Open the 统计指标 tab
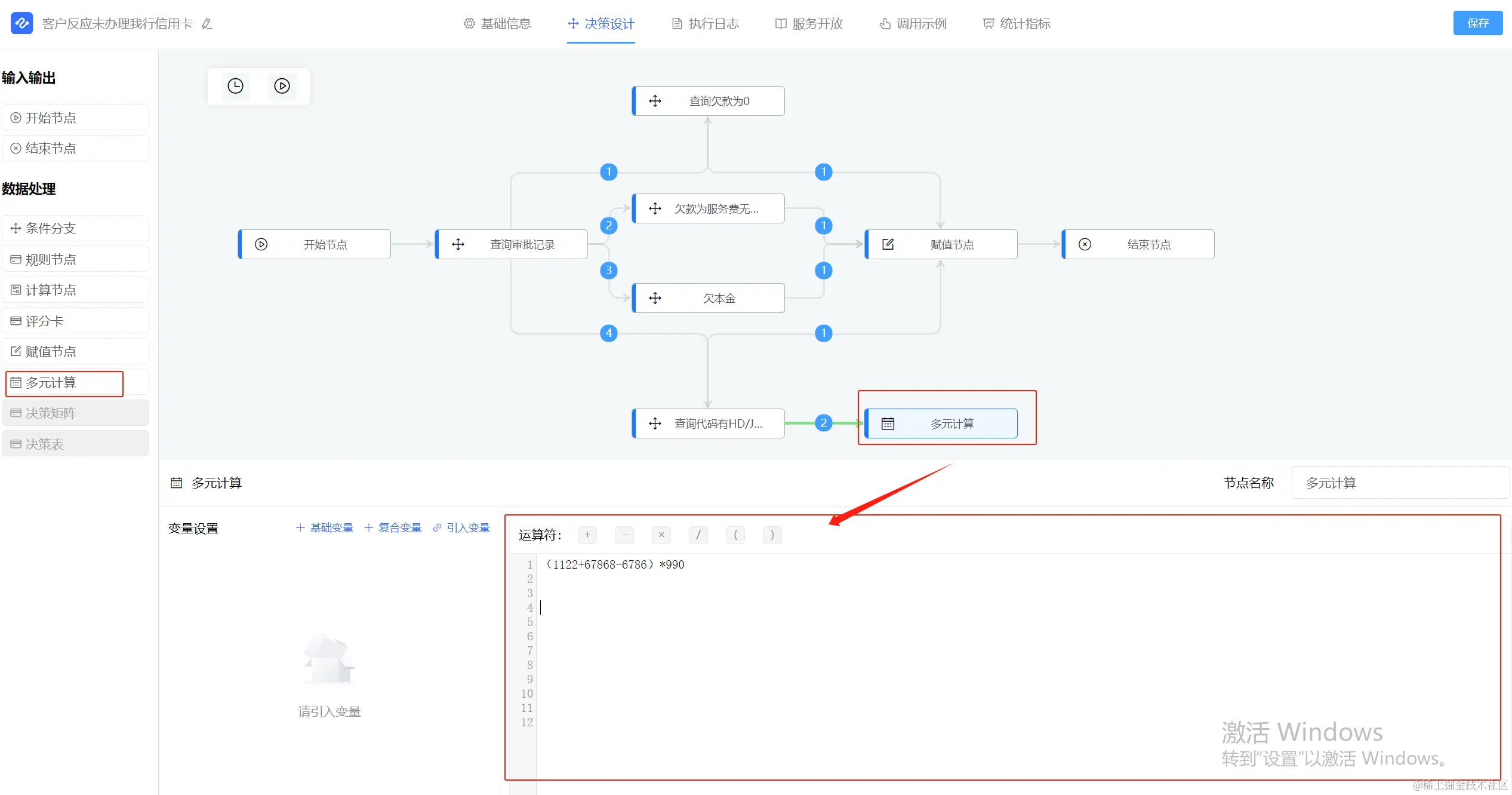This screenshot has width=1512, height=795. click(1017, 24)
